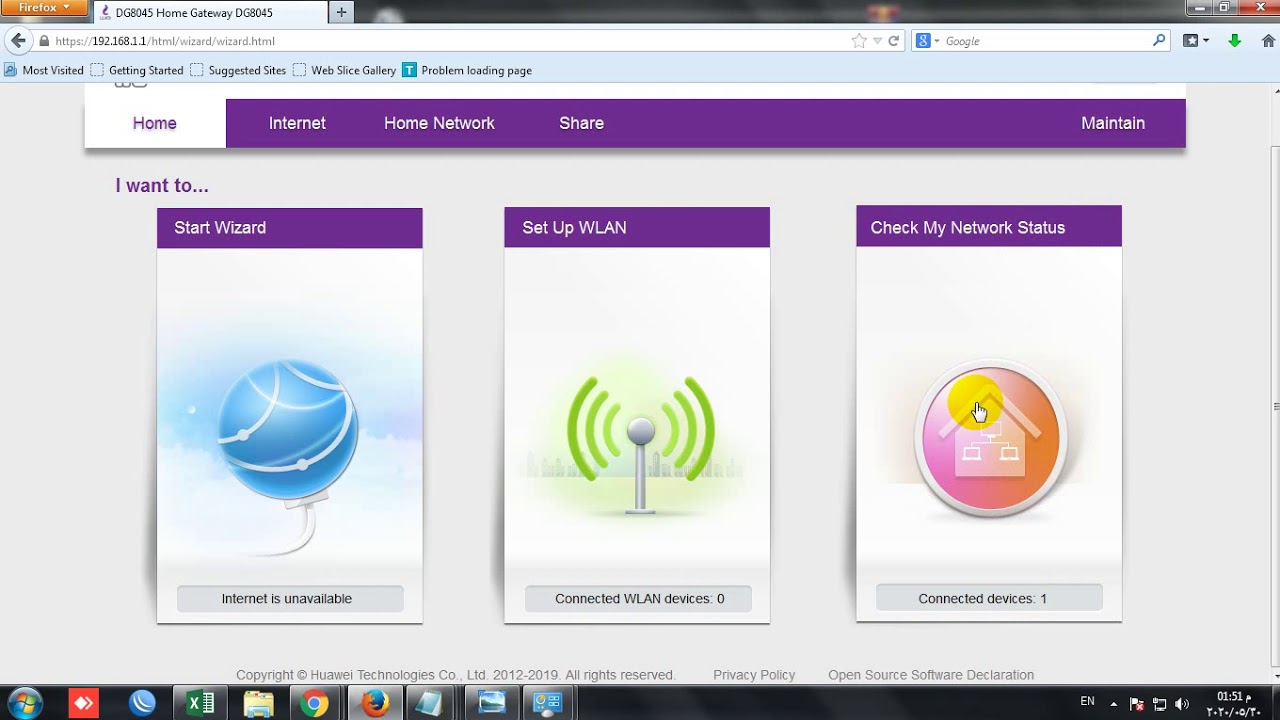1280x720 pixels.
Task: Open the blue circular taskbar app icon
Action: point(143,703)
